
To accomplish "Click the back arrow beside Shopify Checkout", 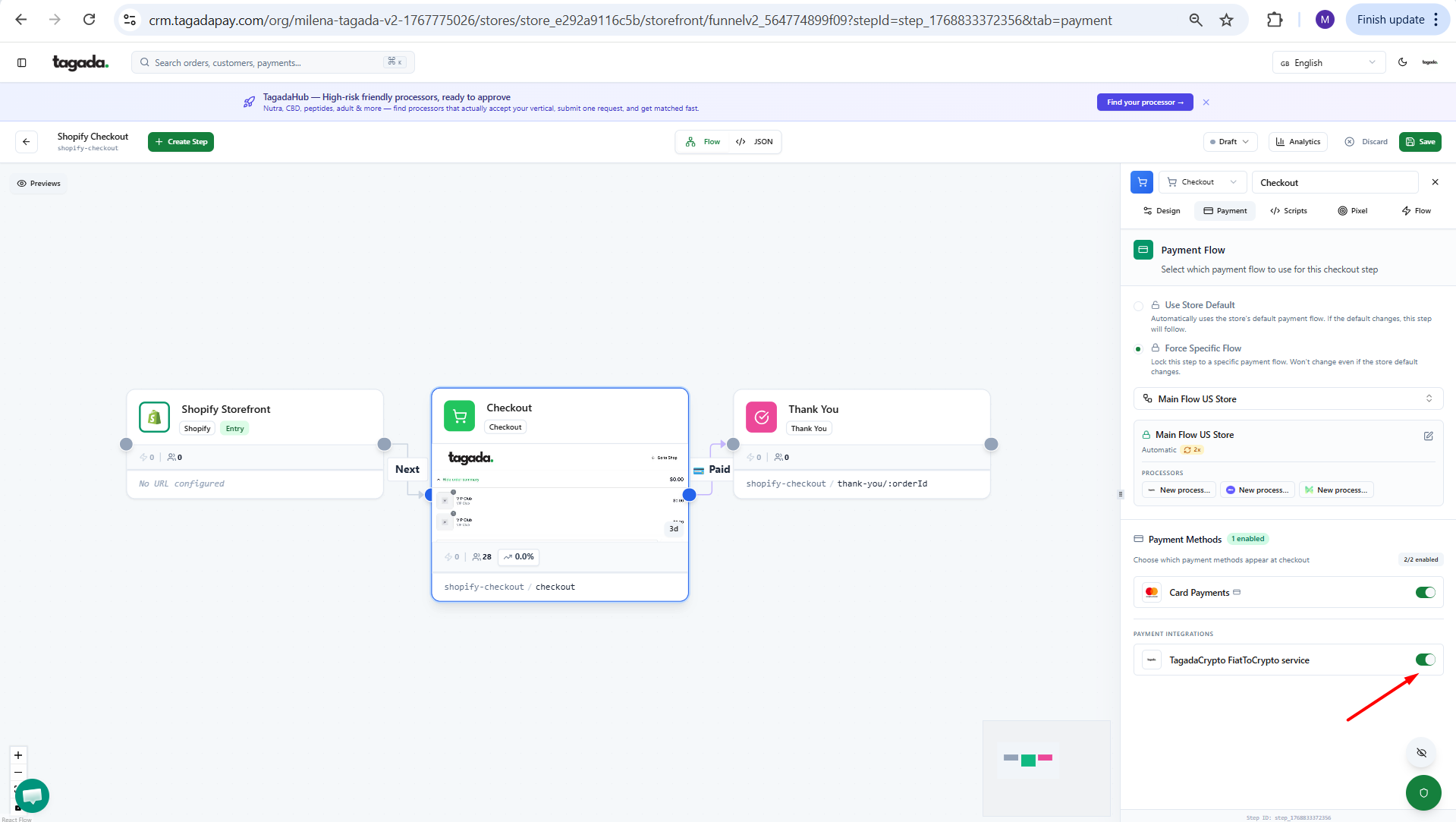I will [27, 142].
